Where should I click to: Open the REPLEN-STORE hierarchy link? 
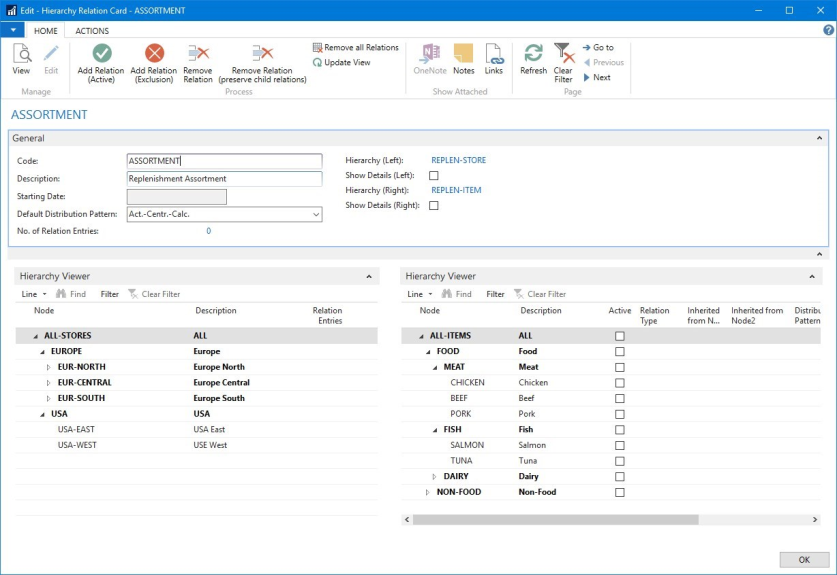tap(458, 160)
